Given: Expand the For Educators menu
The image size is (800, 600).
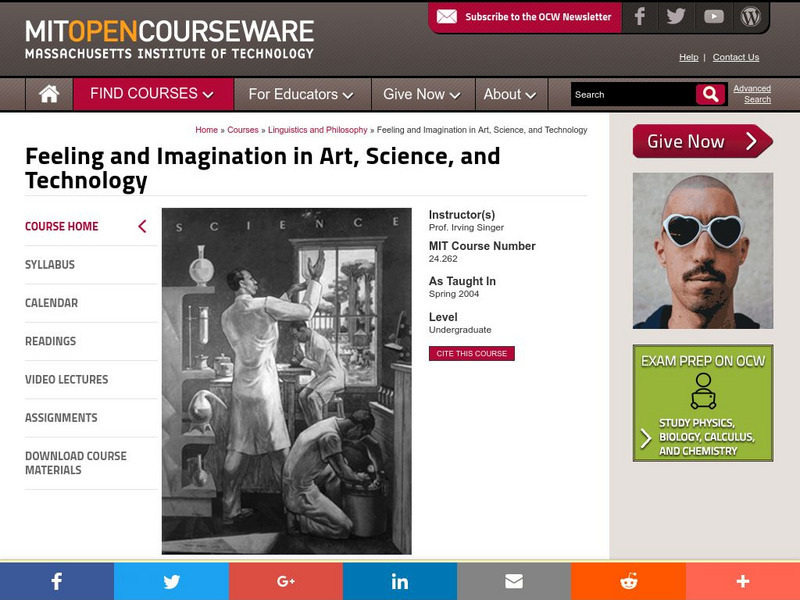Looking at the screenshot, I should pyautogui.click(x=302, y=94).
